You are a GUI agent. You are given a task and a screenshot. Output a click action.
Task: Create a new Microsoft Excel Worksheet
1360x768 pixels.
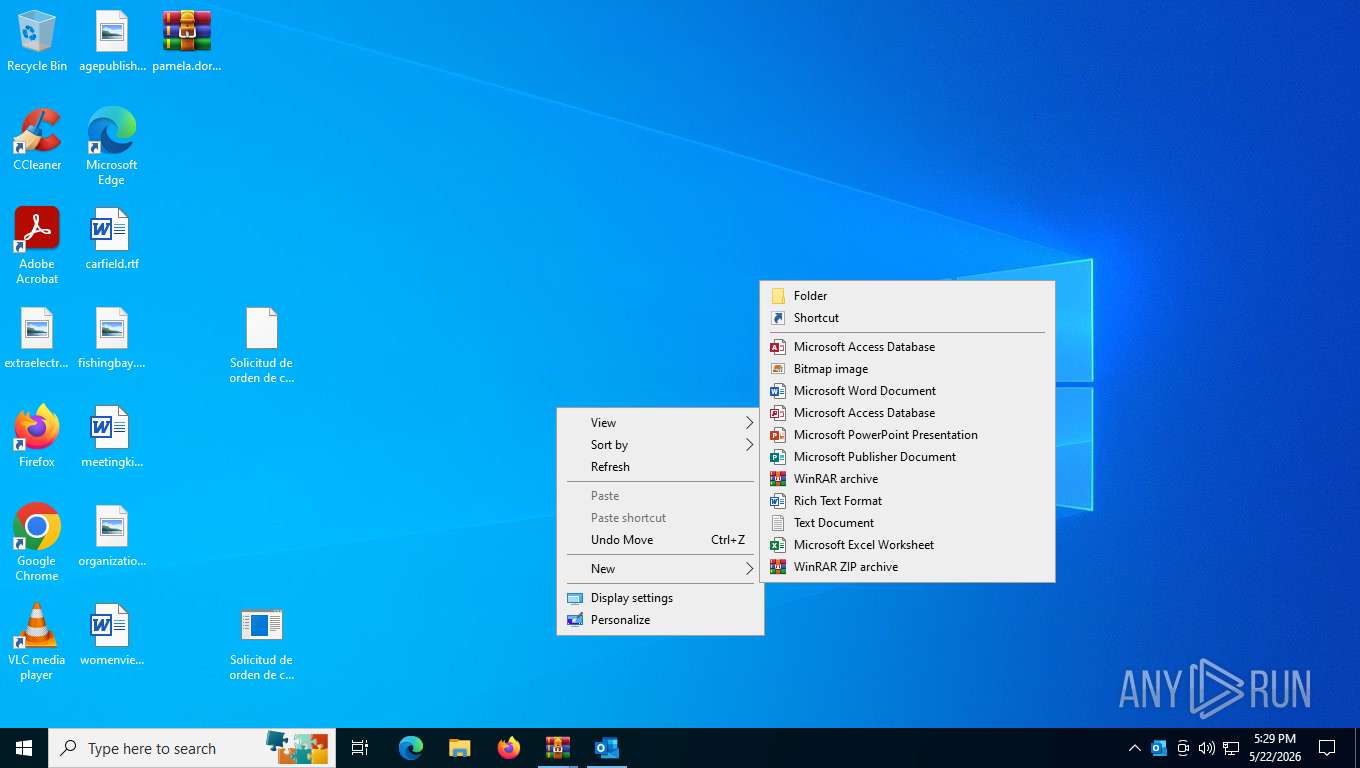tap(907, 545)
